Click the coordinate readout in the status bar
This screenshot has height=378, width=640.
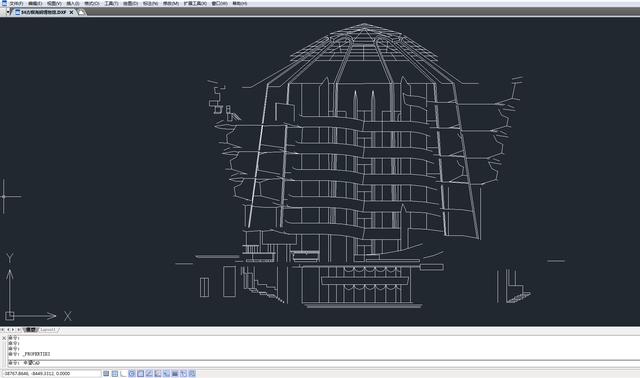click(x=51, y=373)
